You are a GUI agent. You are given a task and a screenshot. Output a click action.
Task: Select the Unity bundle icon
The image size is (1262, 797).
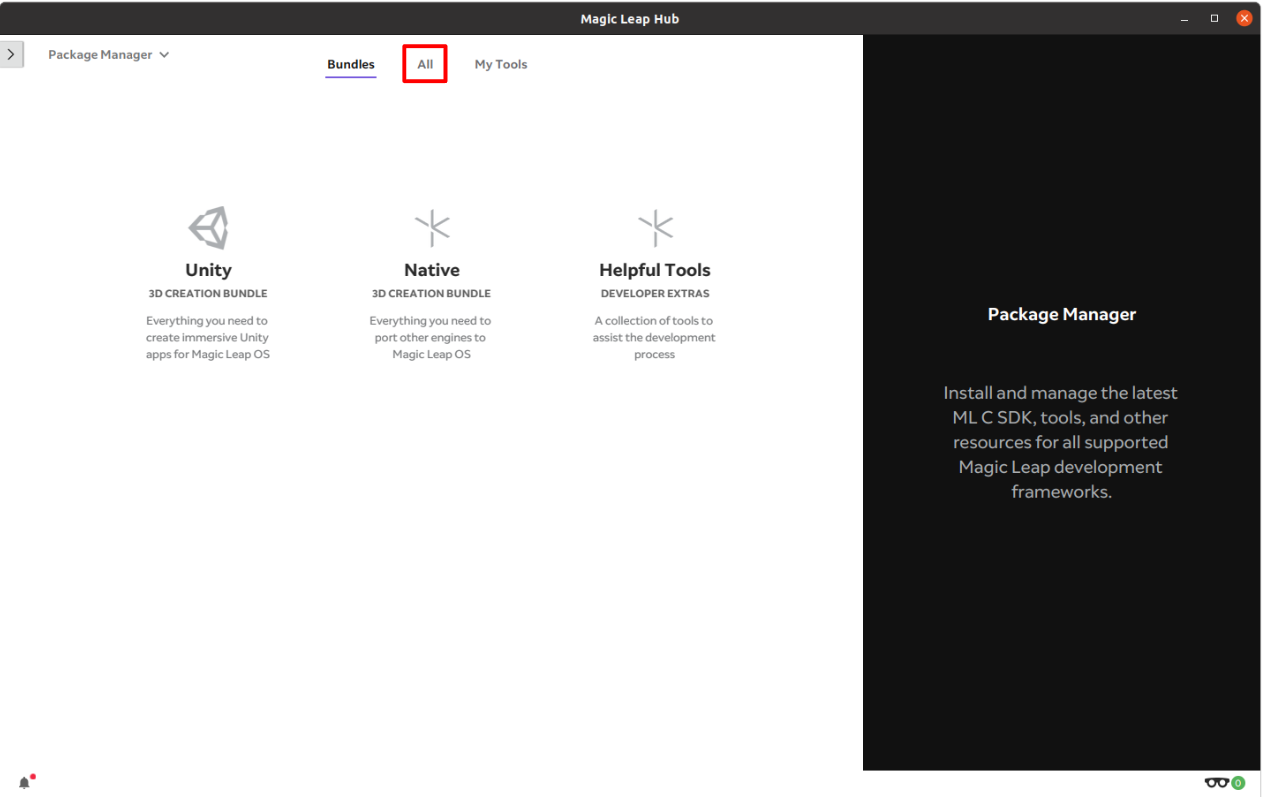point(208,227)
